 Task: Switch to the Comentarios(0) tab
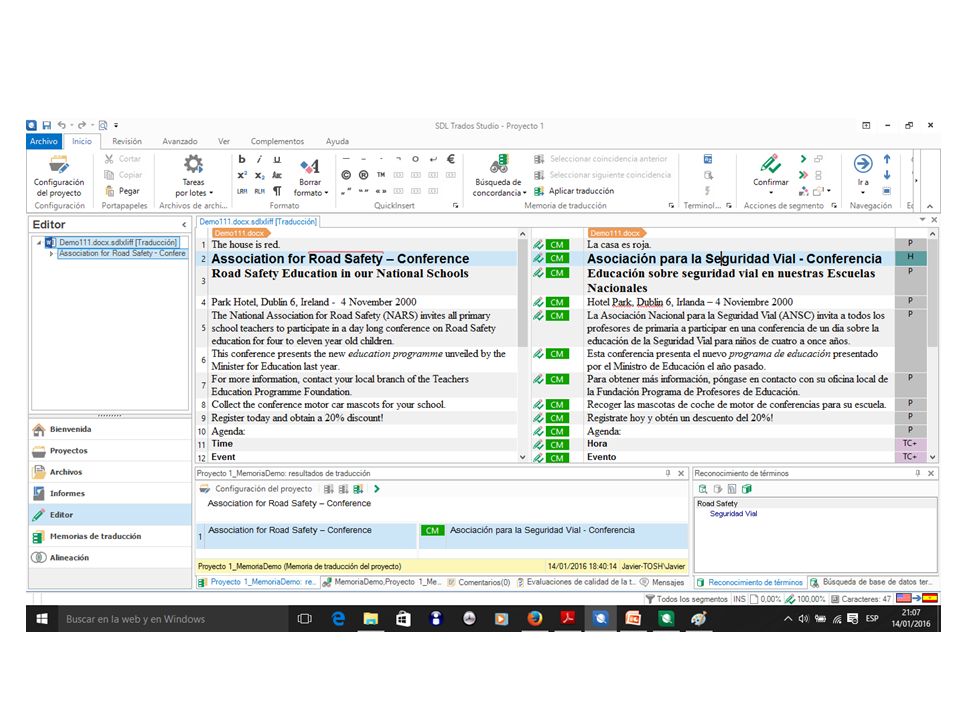click(479, 582)
